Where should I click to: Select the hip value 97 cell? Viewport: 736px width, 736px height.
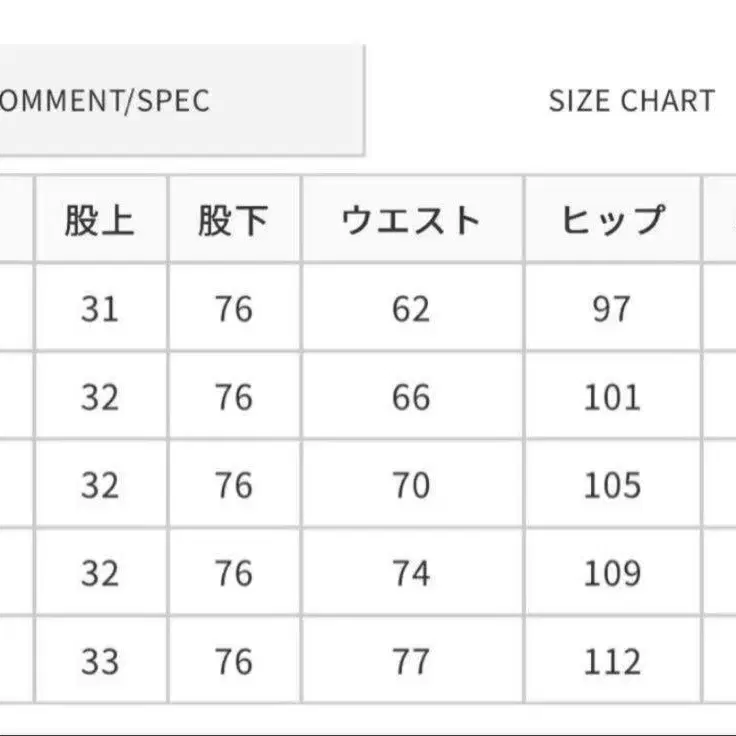(x=611, y=309)
